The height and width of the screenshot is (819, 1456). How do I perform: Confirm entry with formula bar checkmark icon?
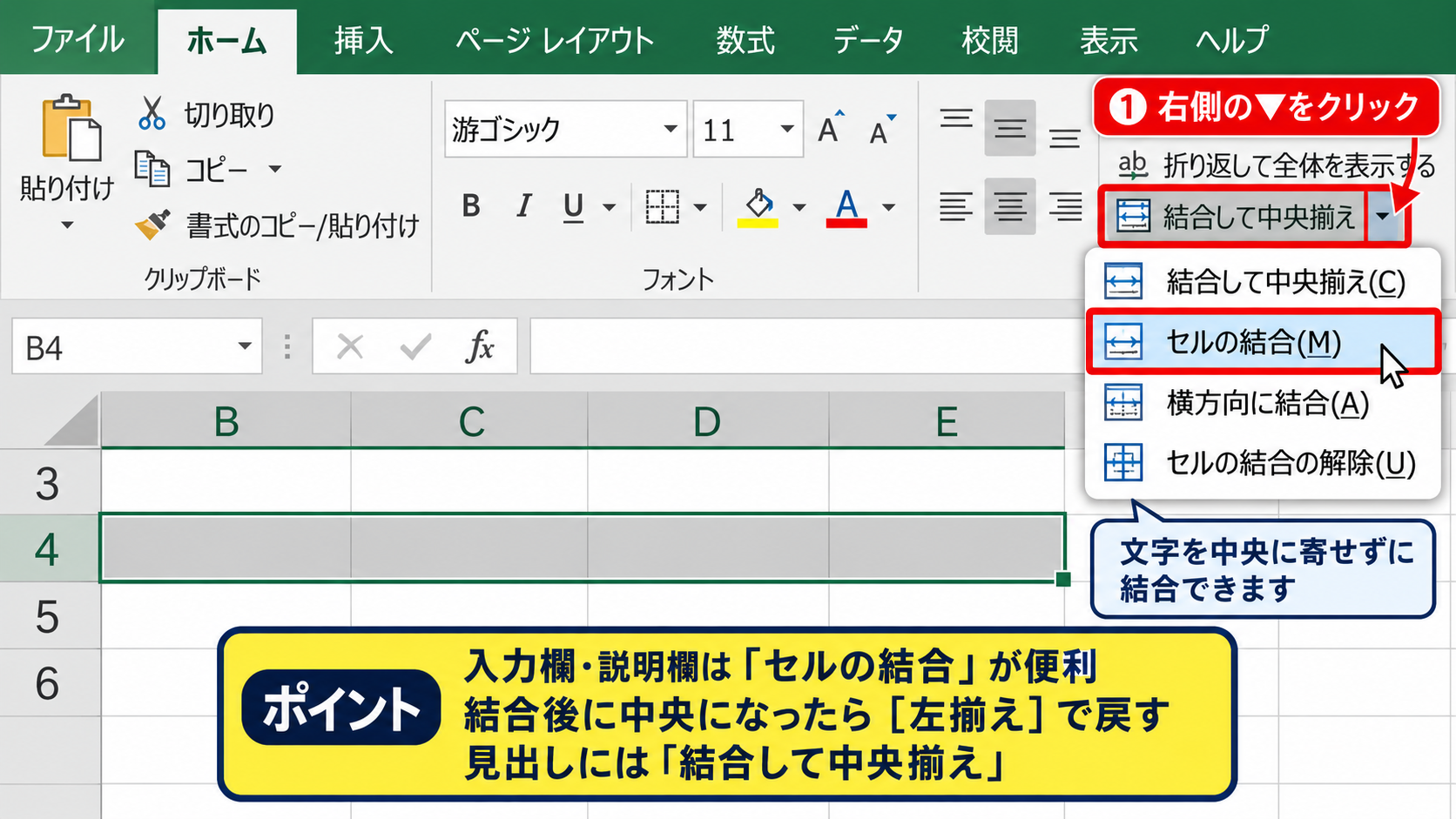click(x=415, y=346)
